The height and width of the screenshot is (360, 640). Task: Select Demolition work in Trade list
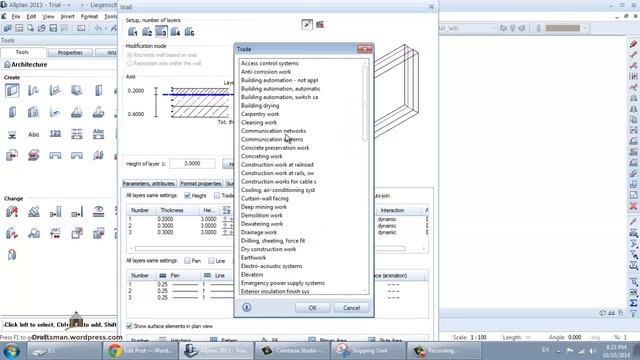click(262, 215)
